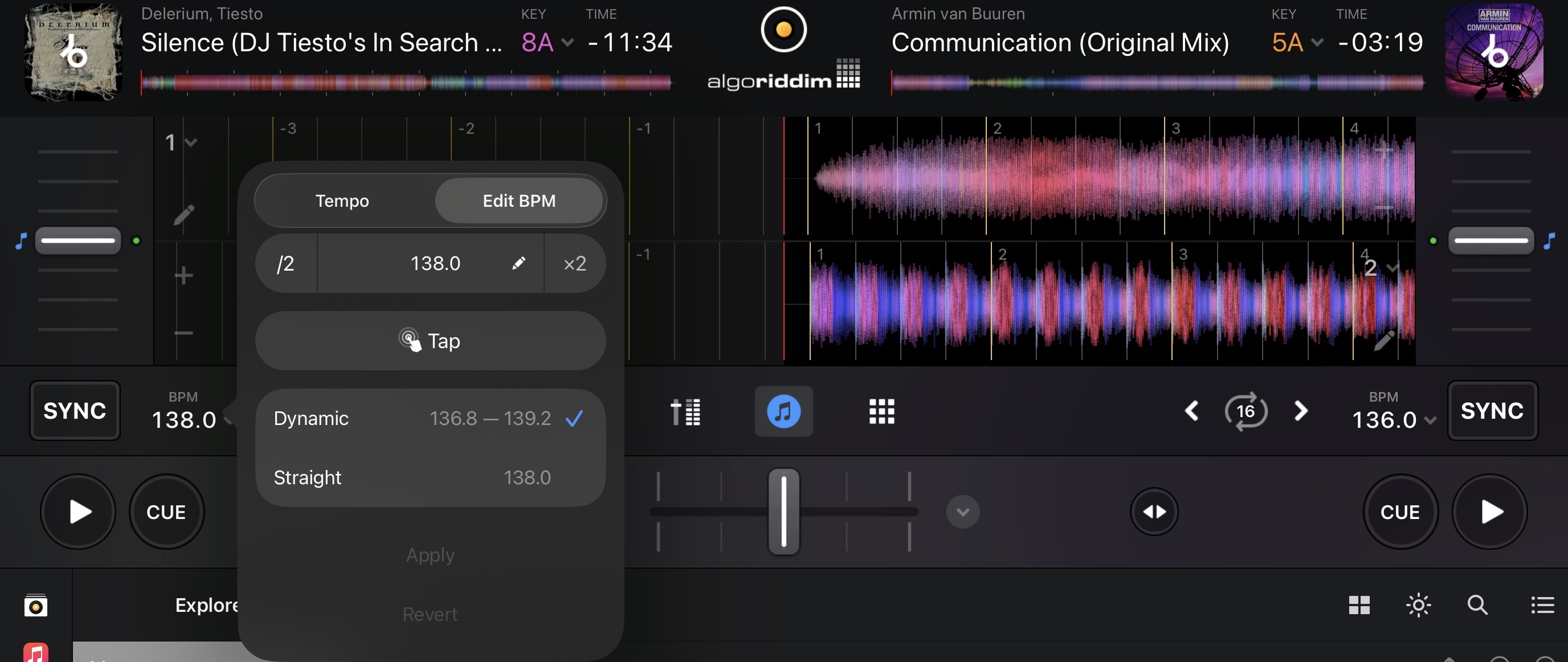Click beat marker 3 on upper waveform

click(x=1175, y=128)
